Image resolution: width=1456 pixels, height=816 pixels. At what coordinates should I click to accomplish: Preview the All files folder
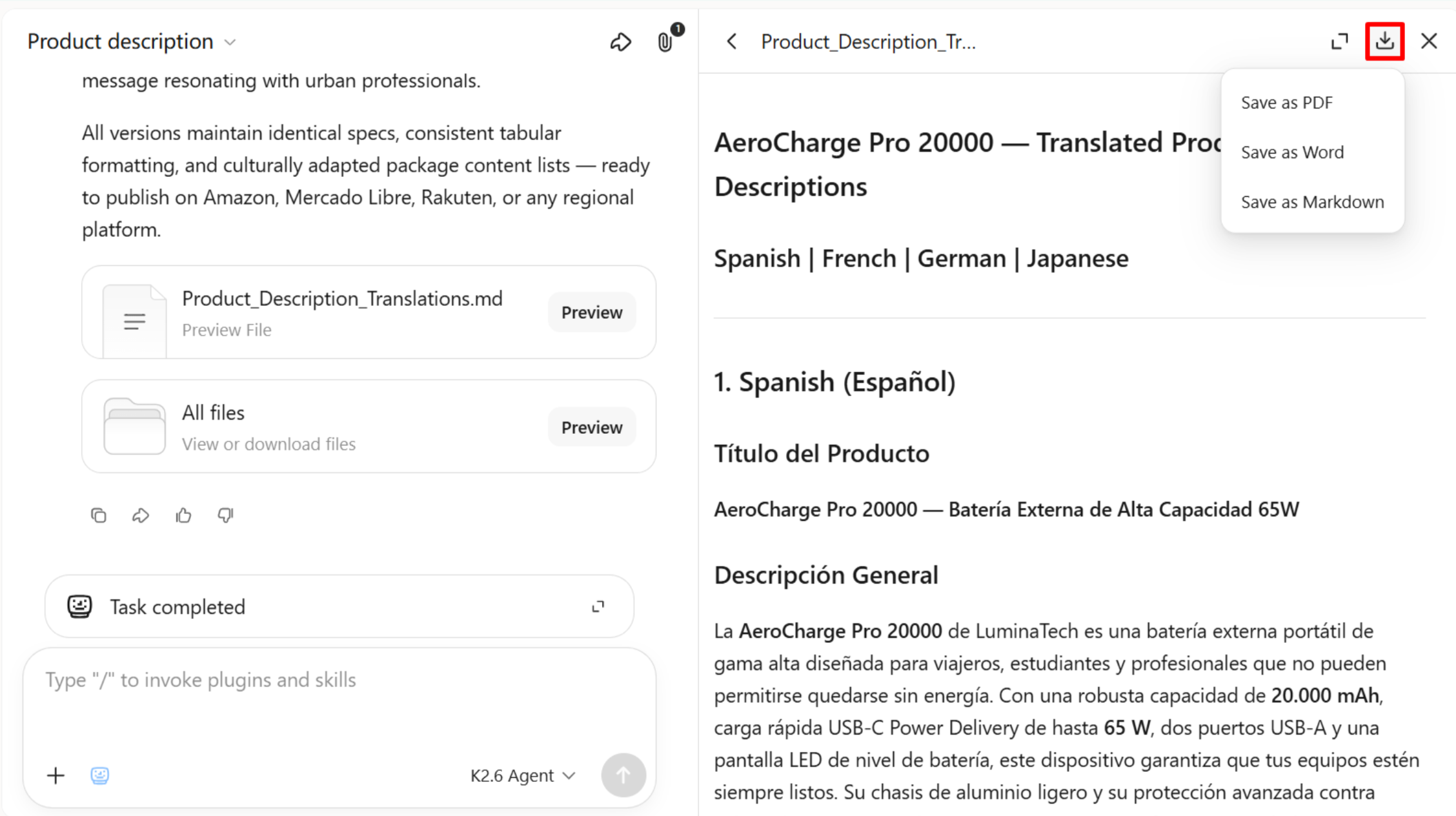click(592, 427)
